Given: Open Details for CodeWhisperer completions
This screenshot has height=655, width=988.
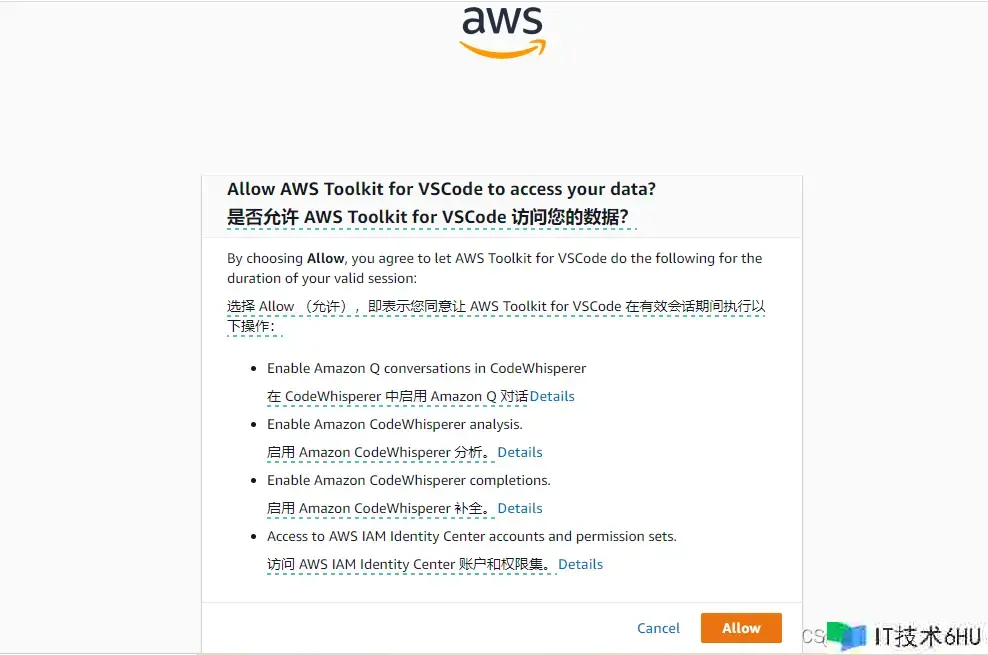Looking at the screenshot, I should tap(520, 508).
